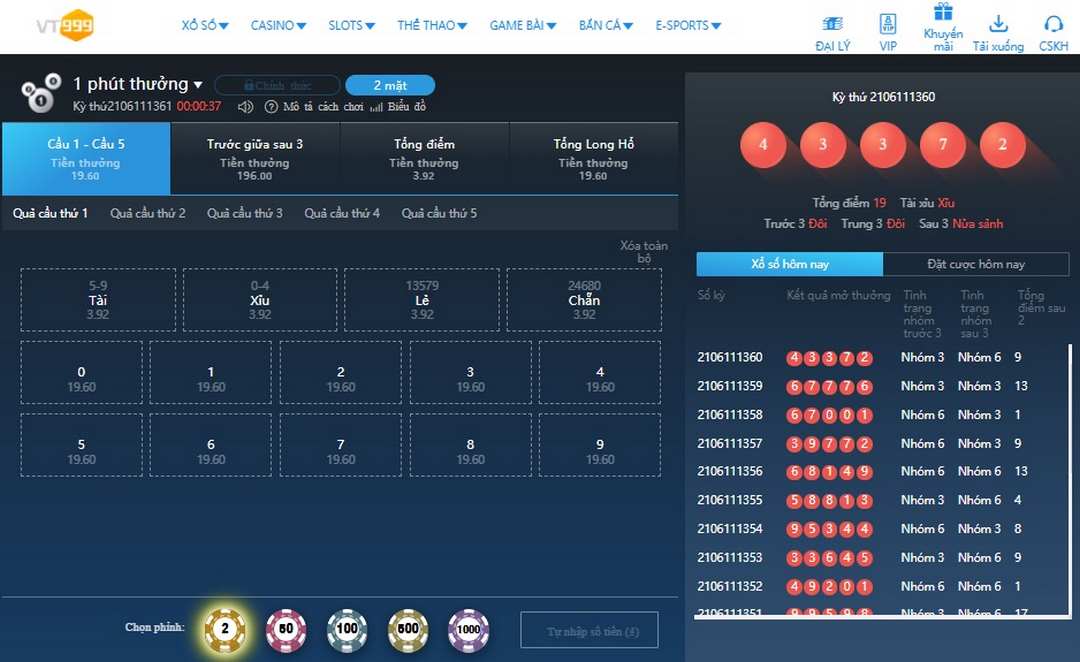Screen dimensions: 1080x662
Task: Switch to Tổng điểm tab
Action: click(424, 158)
